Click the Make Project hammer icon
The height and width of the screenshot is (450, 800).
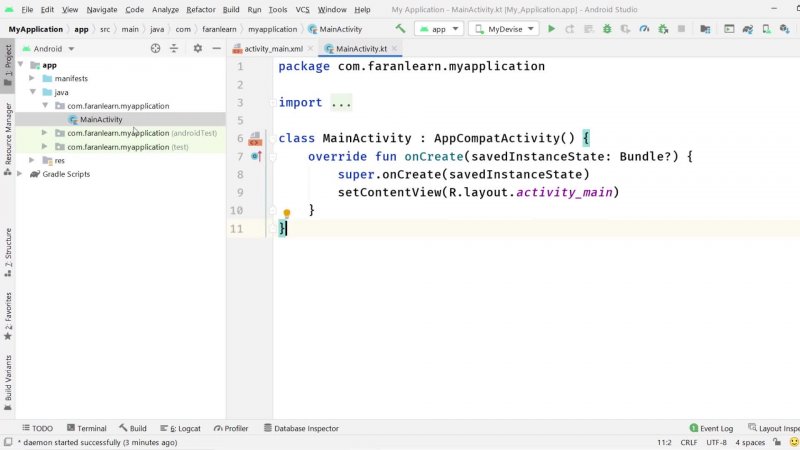click(x=401, y=29)
